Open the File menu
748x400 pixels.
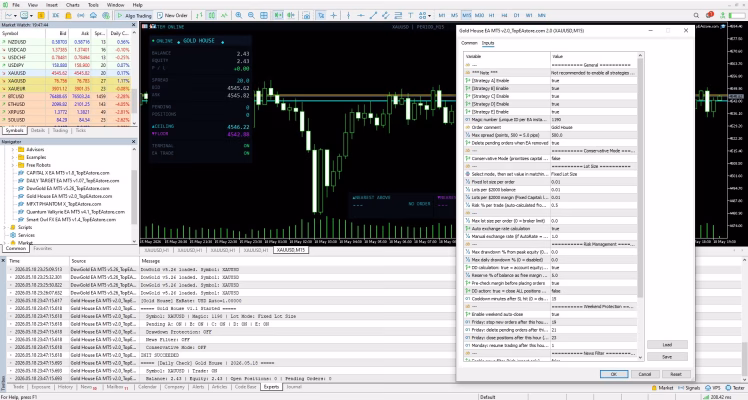[16, 5]
